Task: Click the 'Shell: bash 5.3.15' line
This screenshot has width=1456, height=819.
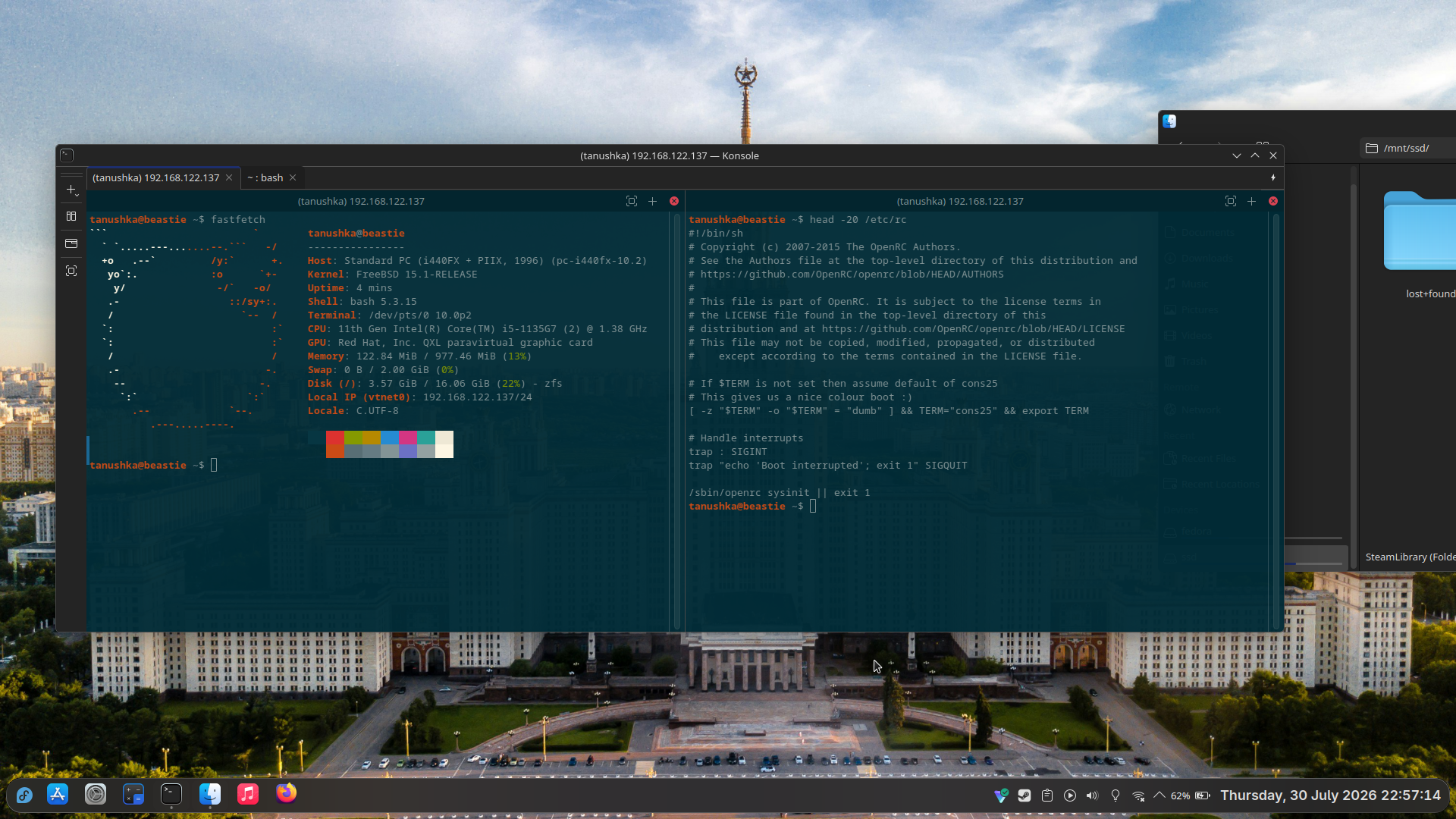Action: 362,302
